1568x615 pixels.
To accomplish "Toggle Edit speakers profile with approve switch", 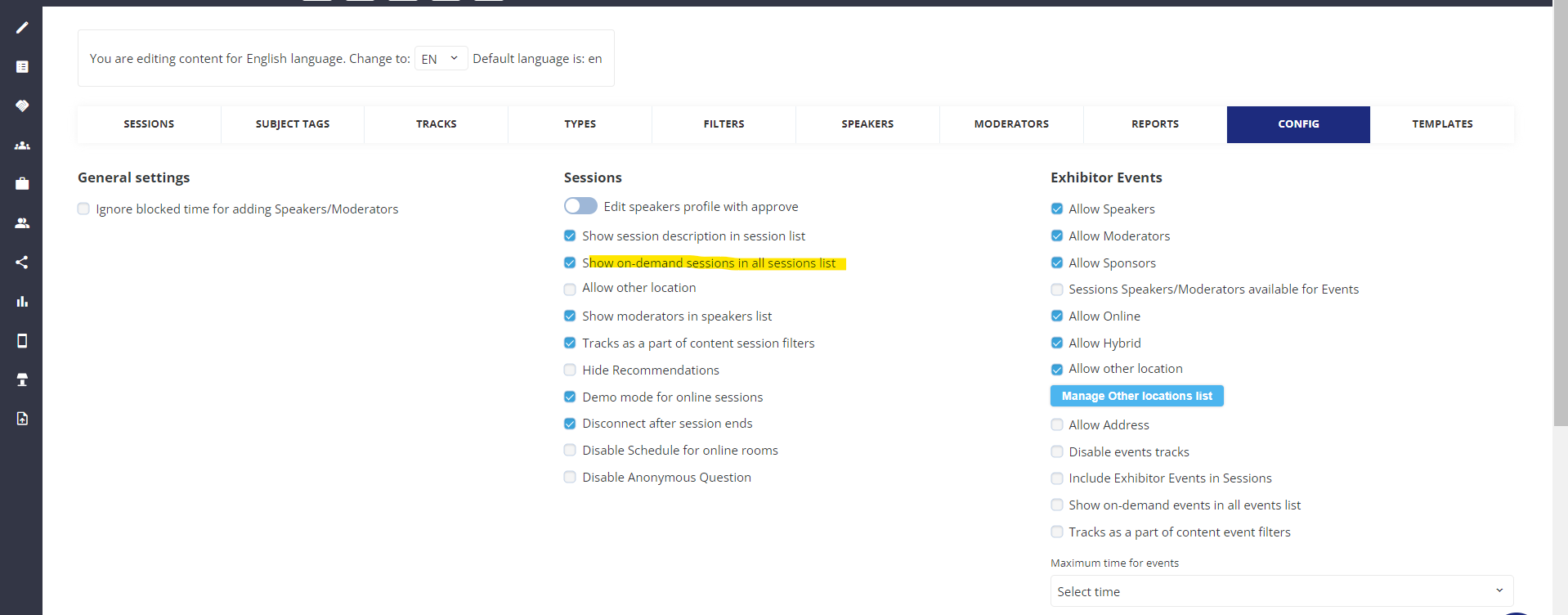I will [x=580, y=206].
